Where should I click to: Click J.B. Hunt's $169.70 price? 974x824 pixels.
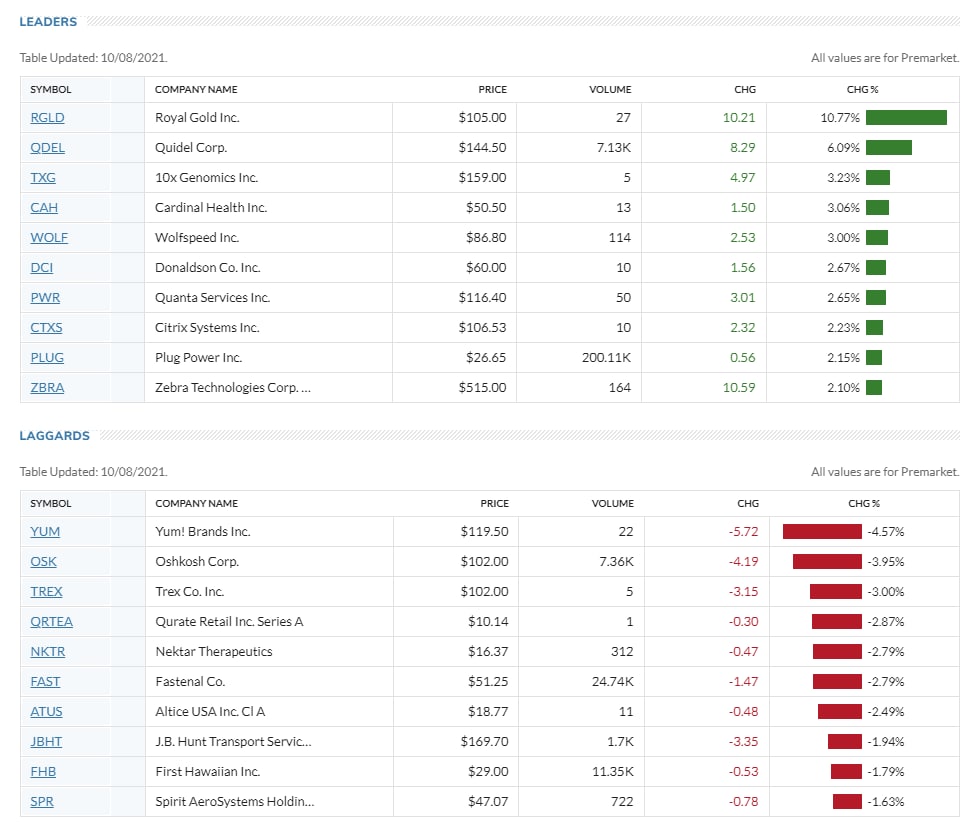[484, 741]
